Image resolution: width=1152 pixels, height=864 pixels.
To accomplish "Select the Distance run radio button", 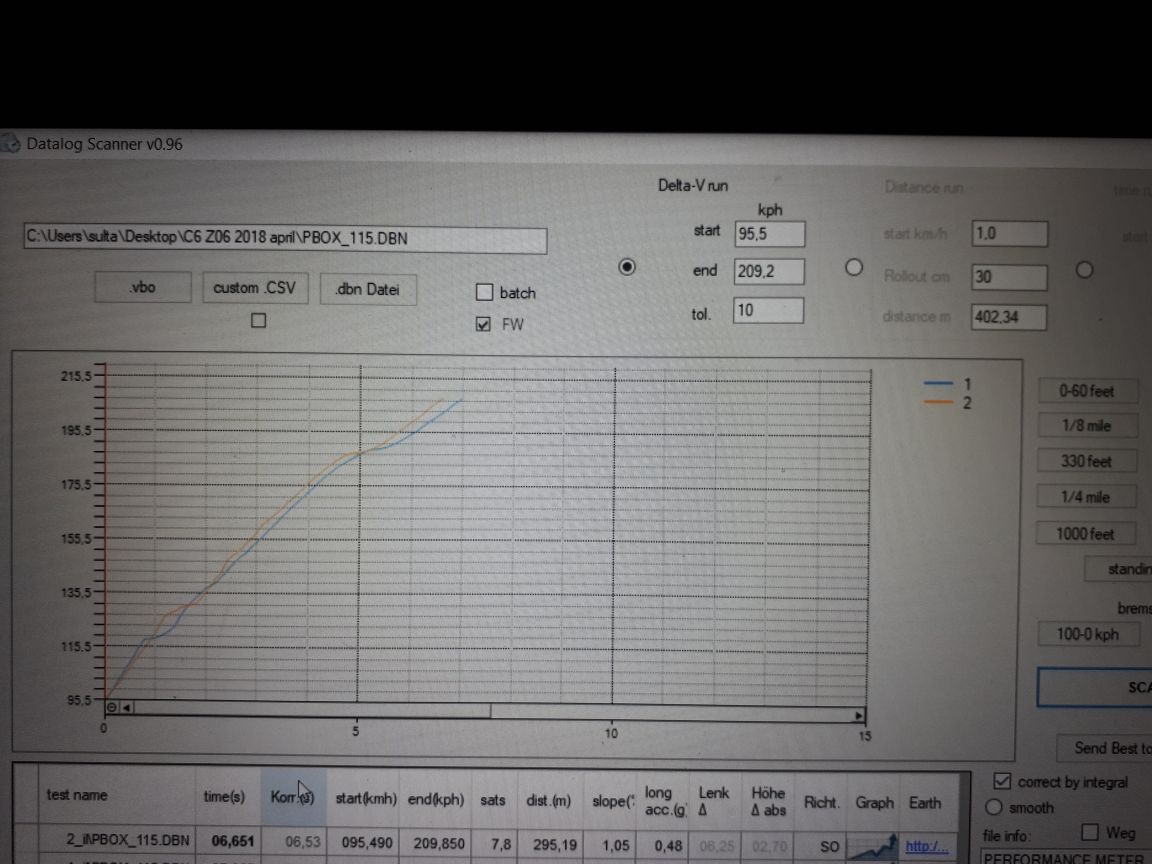I will click(x=854, y=268).
